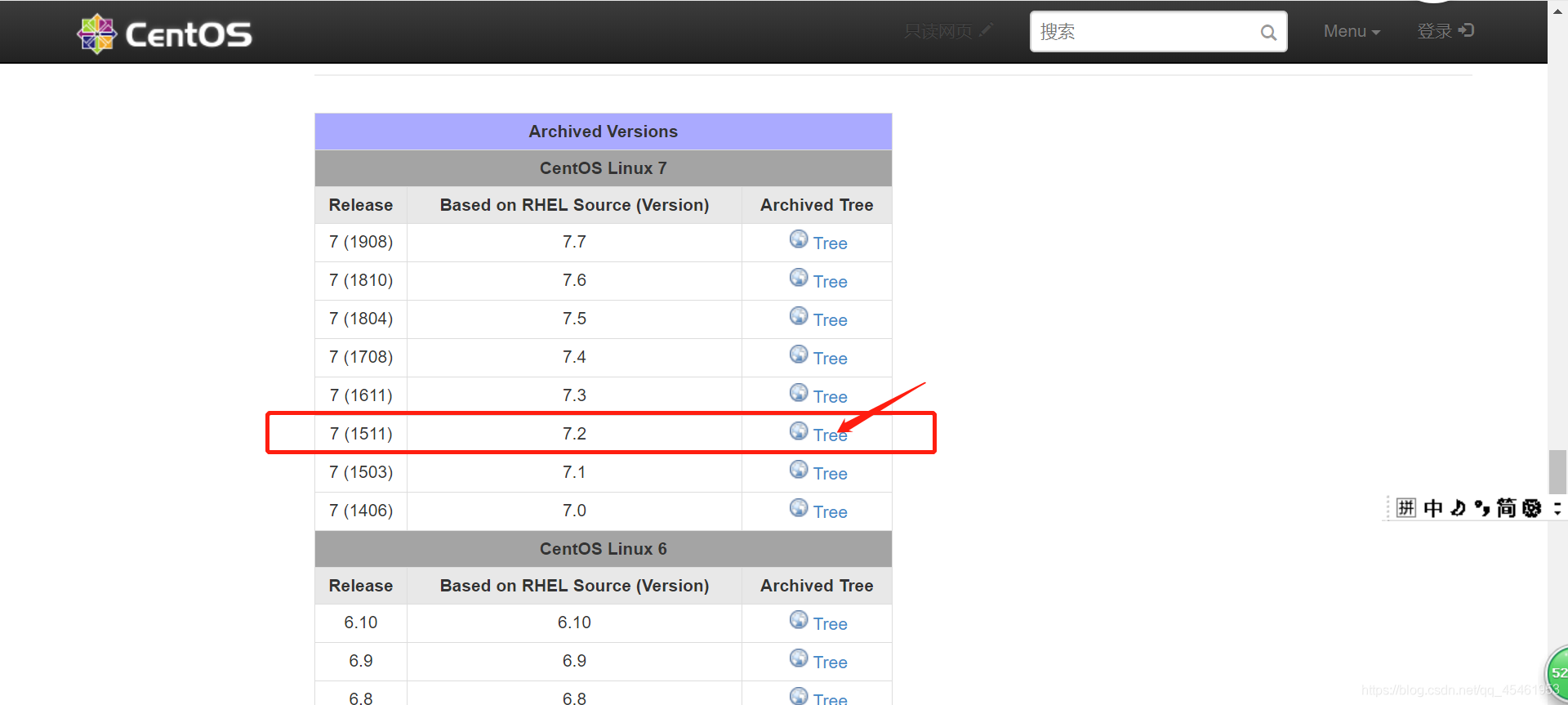The width and height of the screenshot is (1568, 705).
Task: Toggle the 简 simplified/traditional IME button
Action: [1507, 508]
